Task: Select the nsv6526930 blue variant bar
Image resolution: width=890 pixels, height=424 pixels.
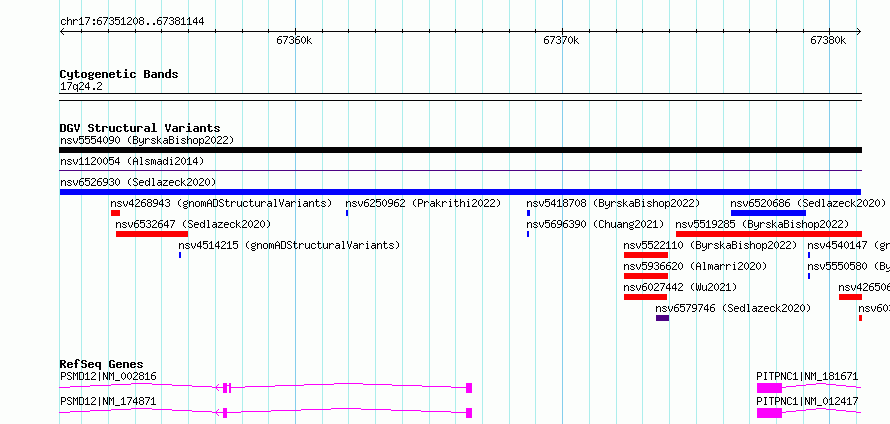Action: 460,192
